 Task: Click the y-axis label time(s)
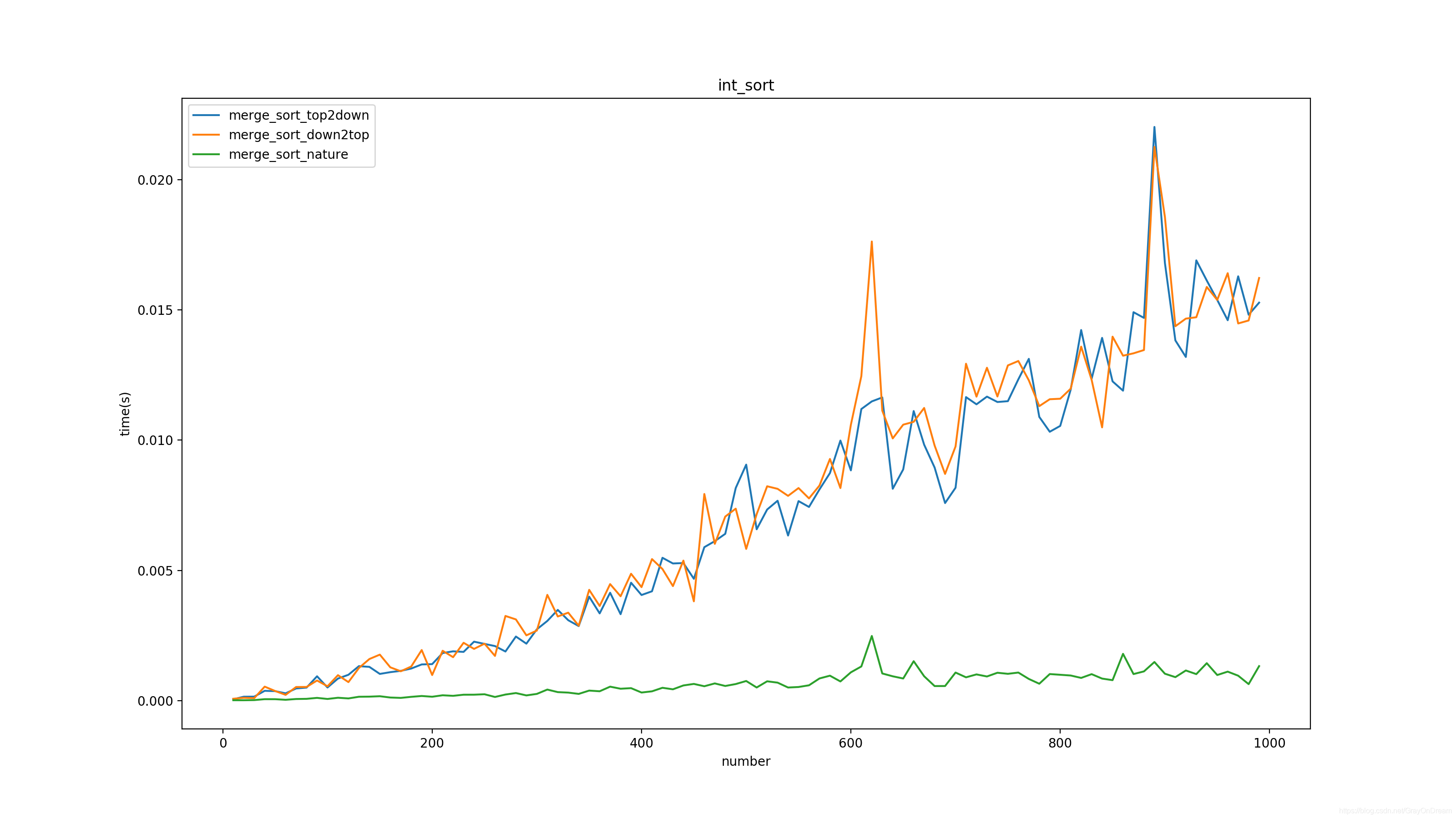coord(125,414)
